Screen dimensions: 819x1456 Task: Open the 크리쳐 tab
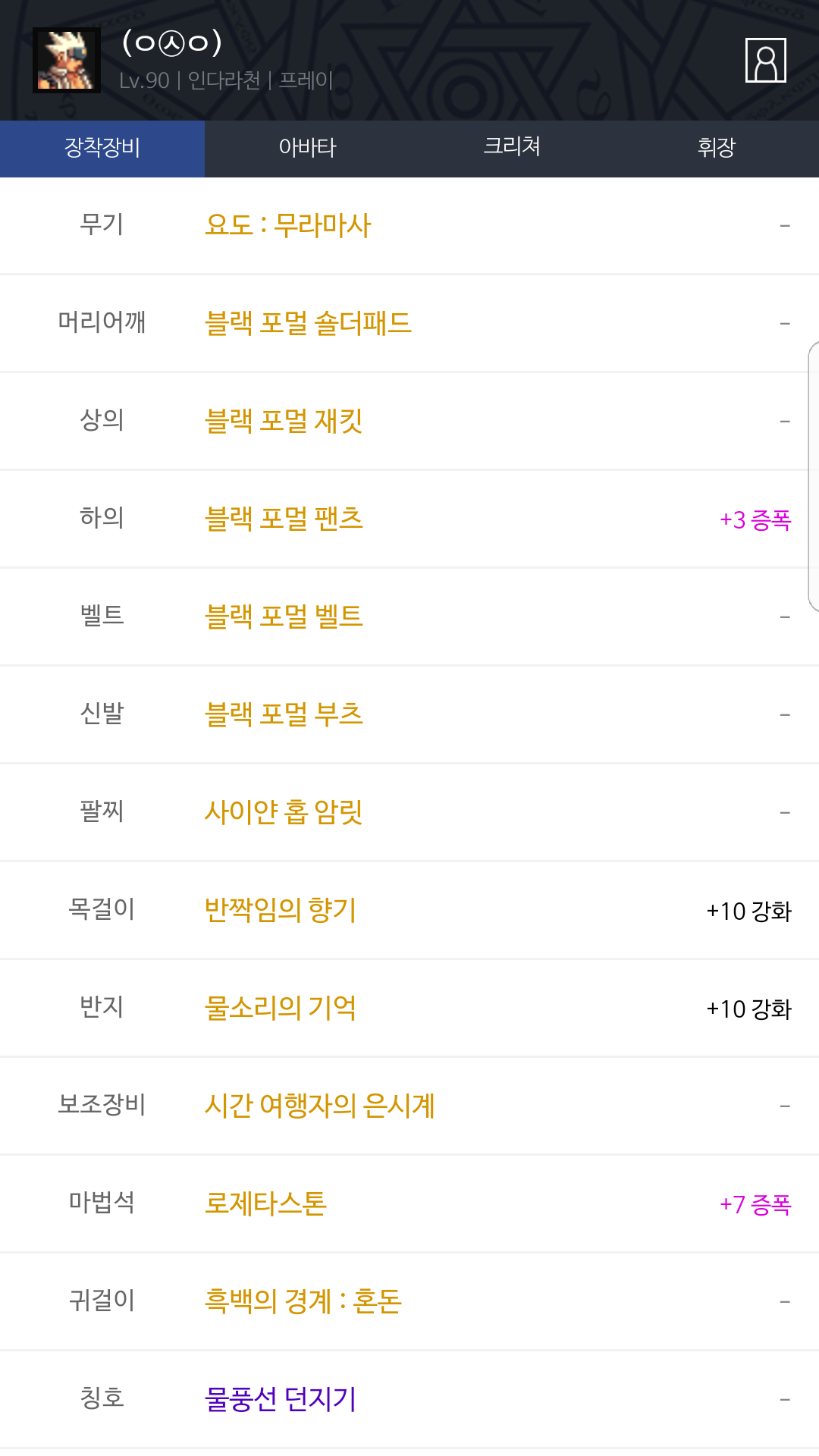pos(512,148)
